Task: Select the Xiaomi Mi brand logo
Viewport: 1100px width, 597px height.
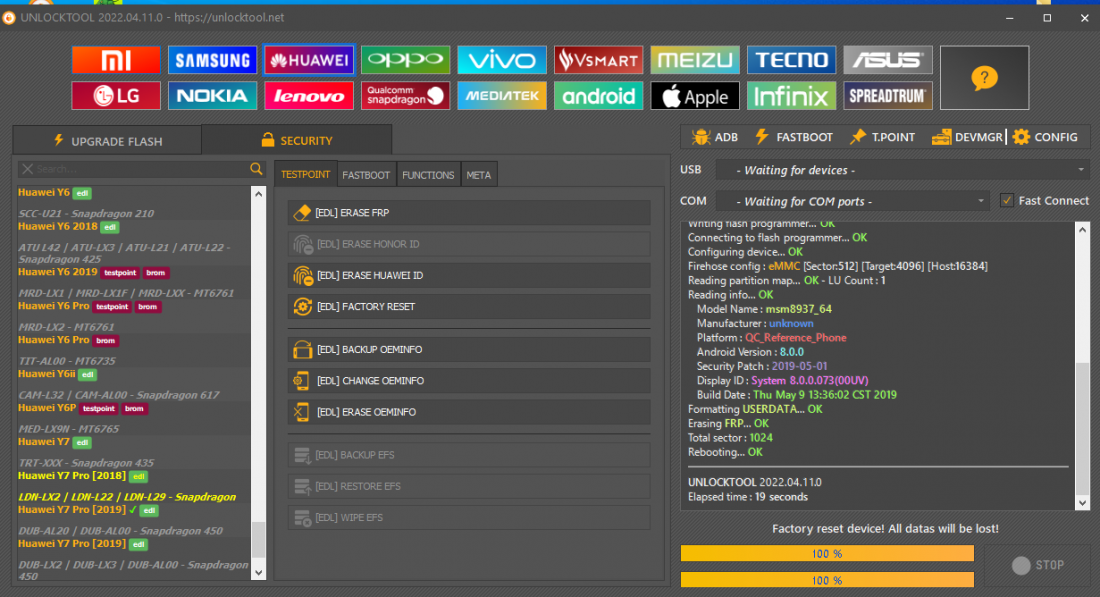Action: (116, 60)
